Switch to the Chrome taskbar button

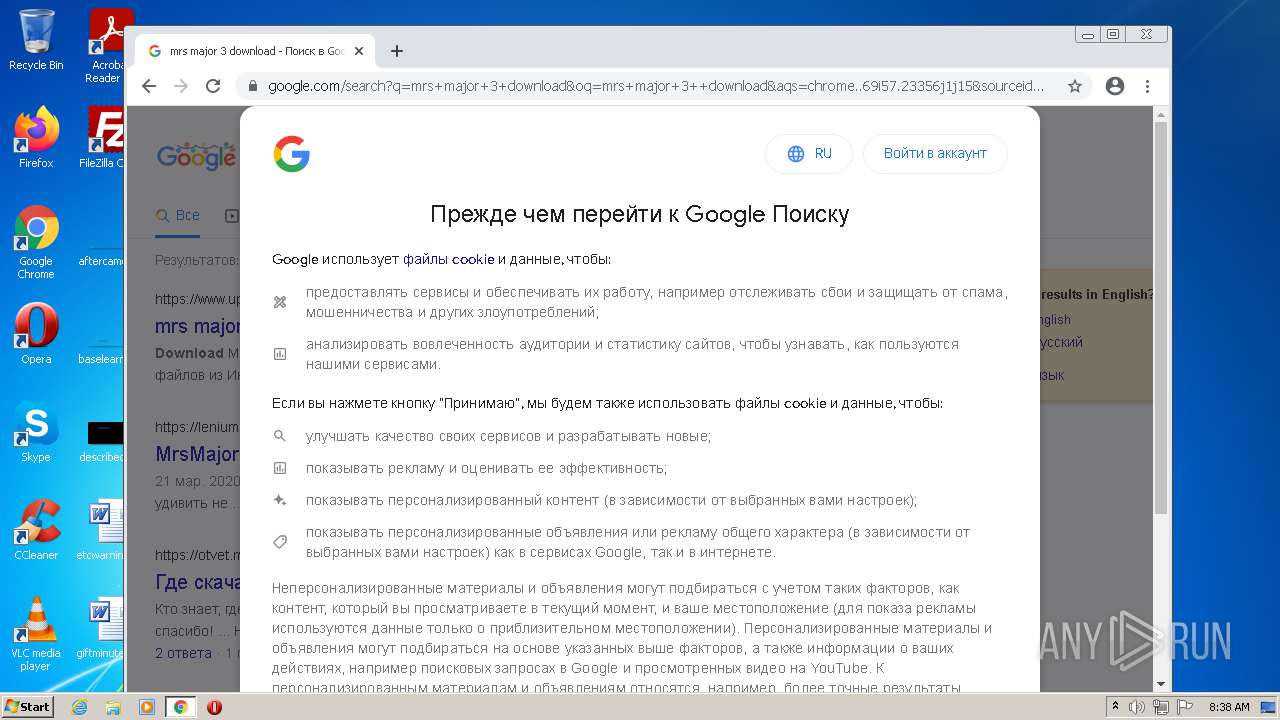tap(181, 707)
